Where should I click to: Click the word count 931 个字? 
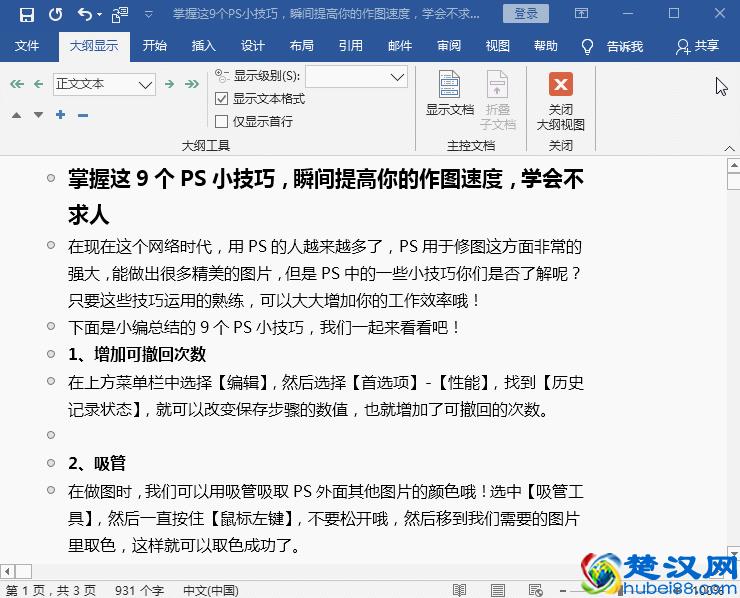tap(139, 590)
